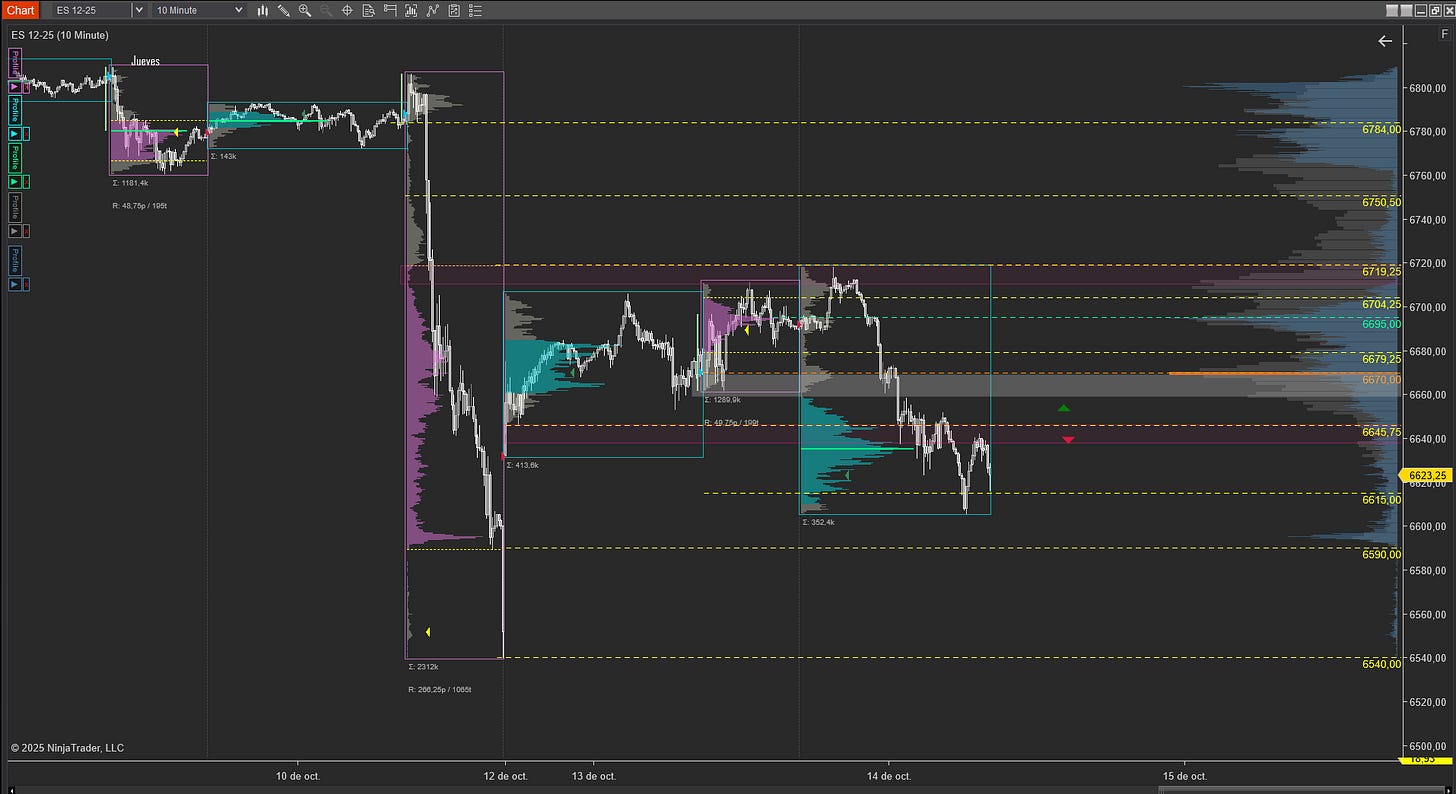This screenshot has width=1456, height=794.
Task: Click the cyan 6695,00 price label
Action: tap(1381, 324)
